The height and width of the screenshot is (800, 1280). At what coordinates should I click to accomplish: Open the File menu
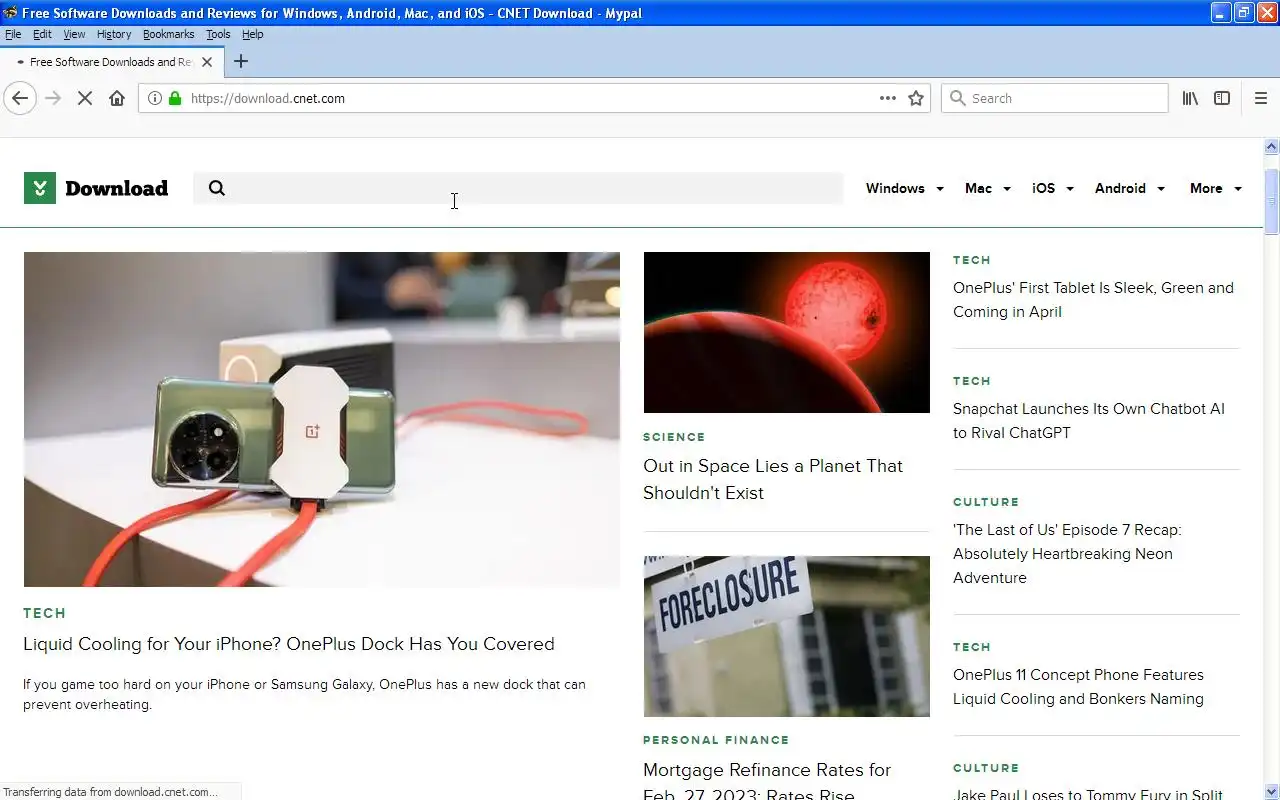point(13,34)
